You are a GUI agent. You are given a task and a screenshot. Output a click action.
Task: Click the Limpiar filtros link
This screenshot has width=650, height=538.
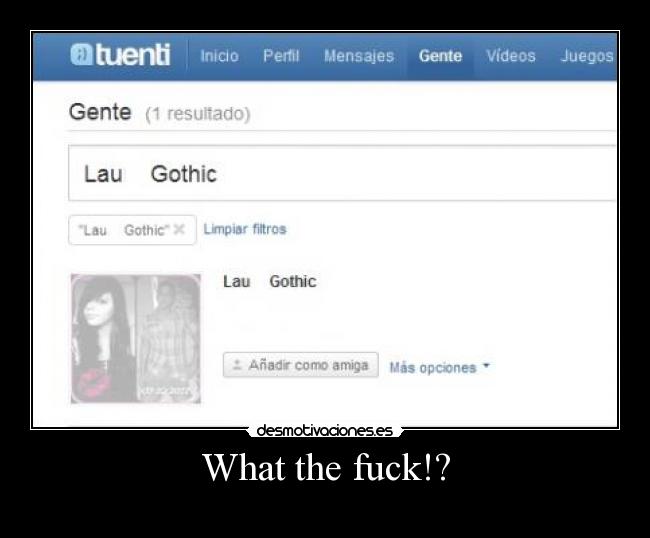click(x=245, y=229)
